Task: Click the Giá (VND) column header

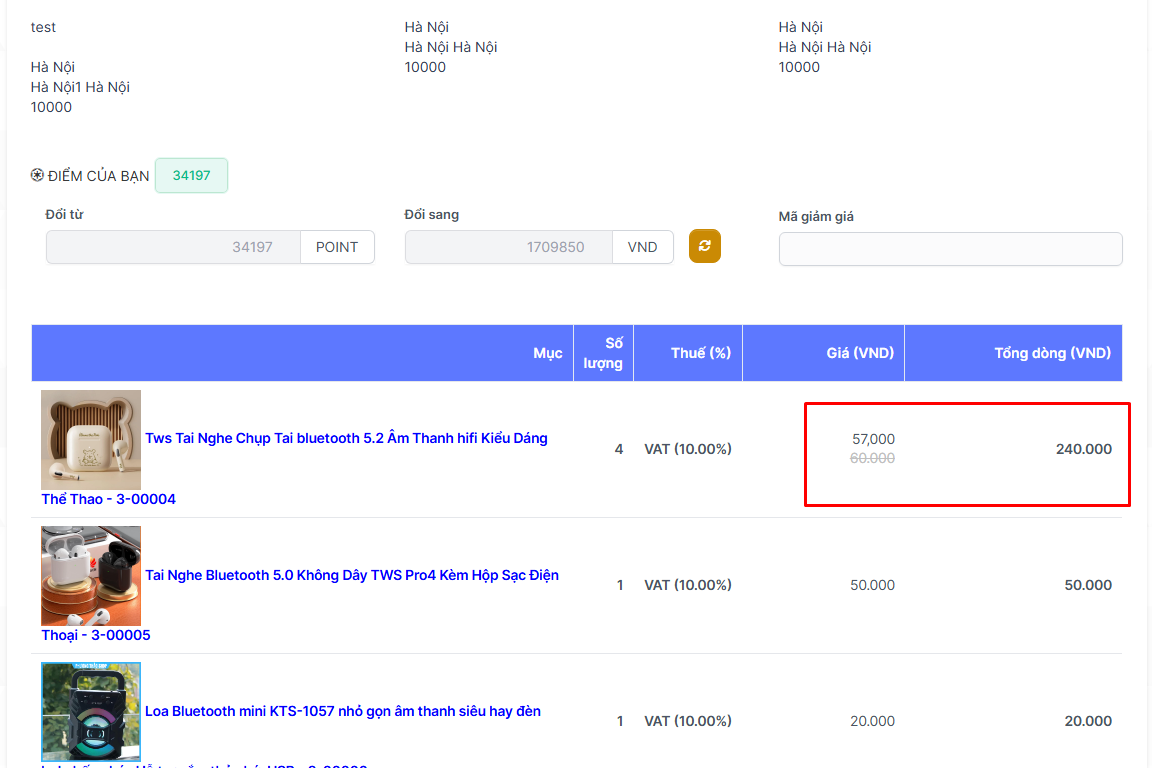Action: tap(859, 353)
